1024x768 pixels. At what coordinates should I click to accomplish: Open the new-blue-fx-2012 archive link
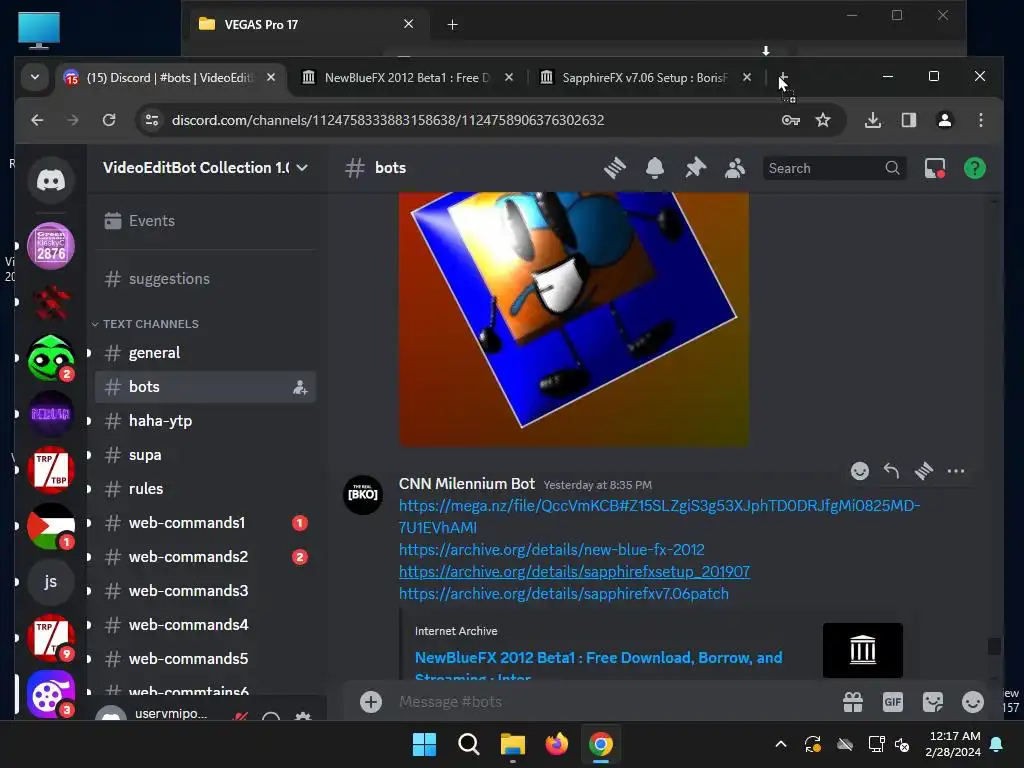pyautogui.click(x=552, y=550)
